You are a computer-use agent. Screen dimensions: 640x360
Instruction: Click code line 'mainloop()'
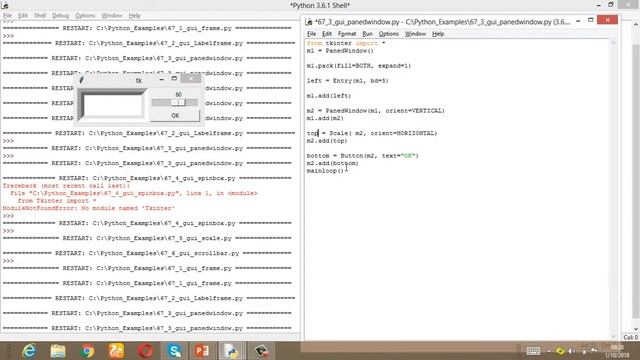pyautogui.click(x=325, y=171)
